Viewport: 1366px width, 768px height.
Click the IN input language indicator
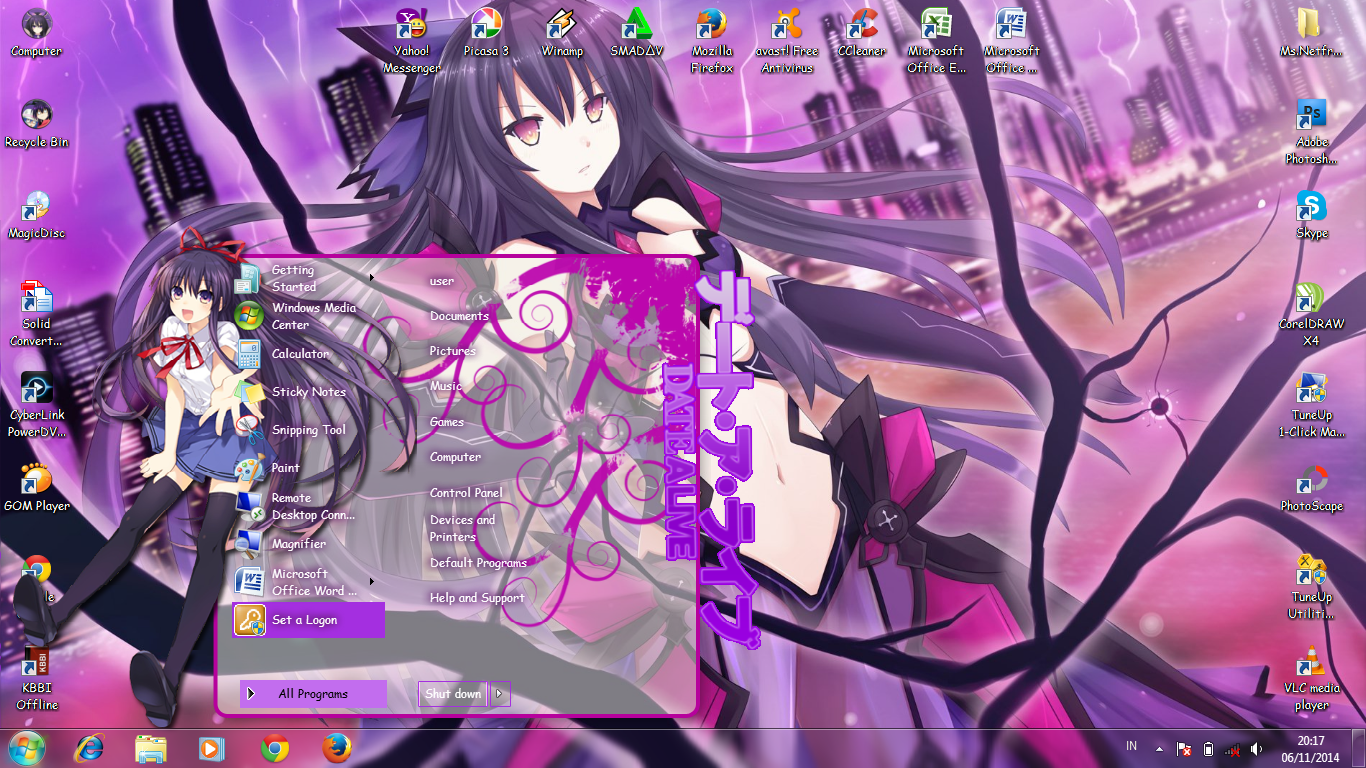1132,746
